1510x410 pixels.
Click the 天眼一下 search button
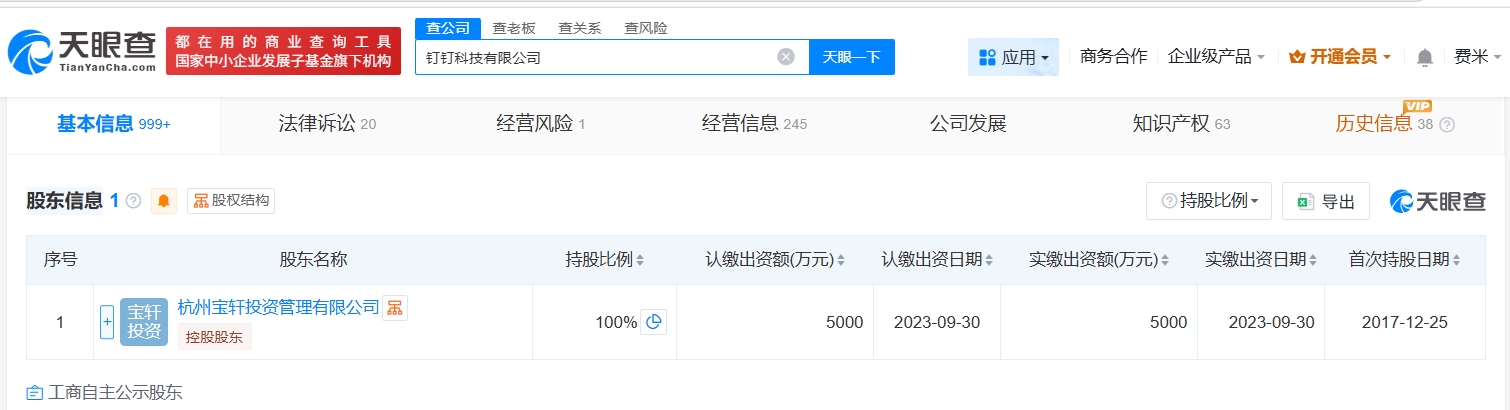click(x=851, y=57)
